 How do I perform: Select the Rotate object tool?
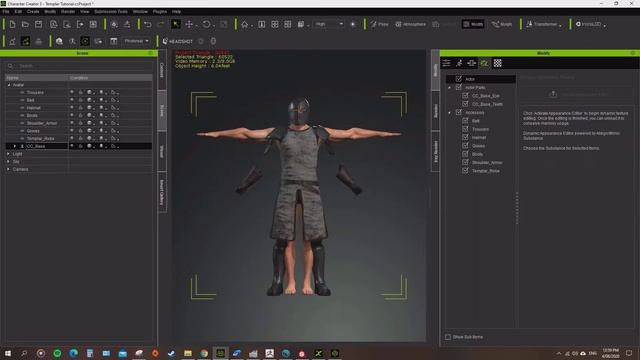(x=207, y=24)
